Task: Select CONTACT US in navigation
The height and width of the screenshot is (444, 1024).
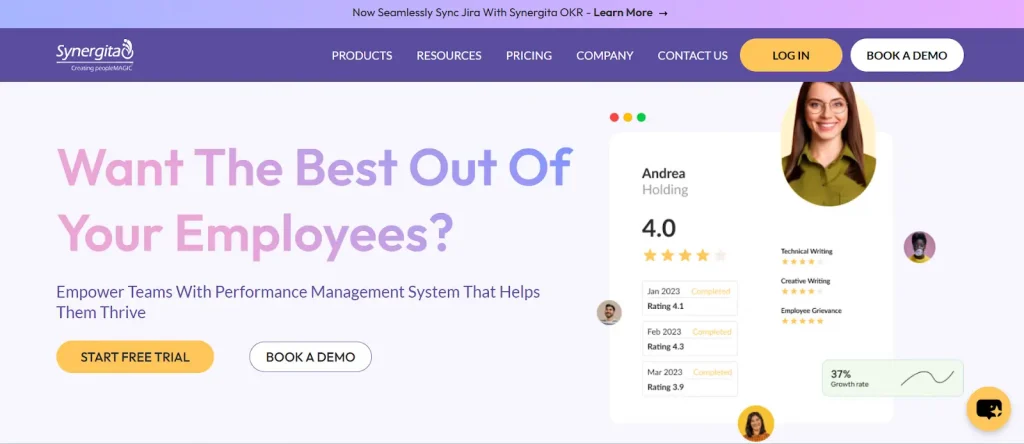Action: [x=692, y=56]
